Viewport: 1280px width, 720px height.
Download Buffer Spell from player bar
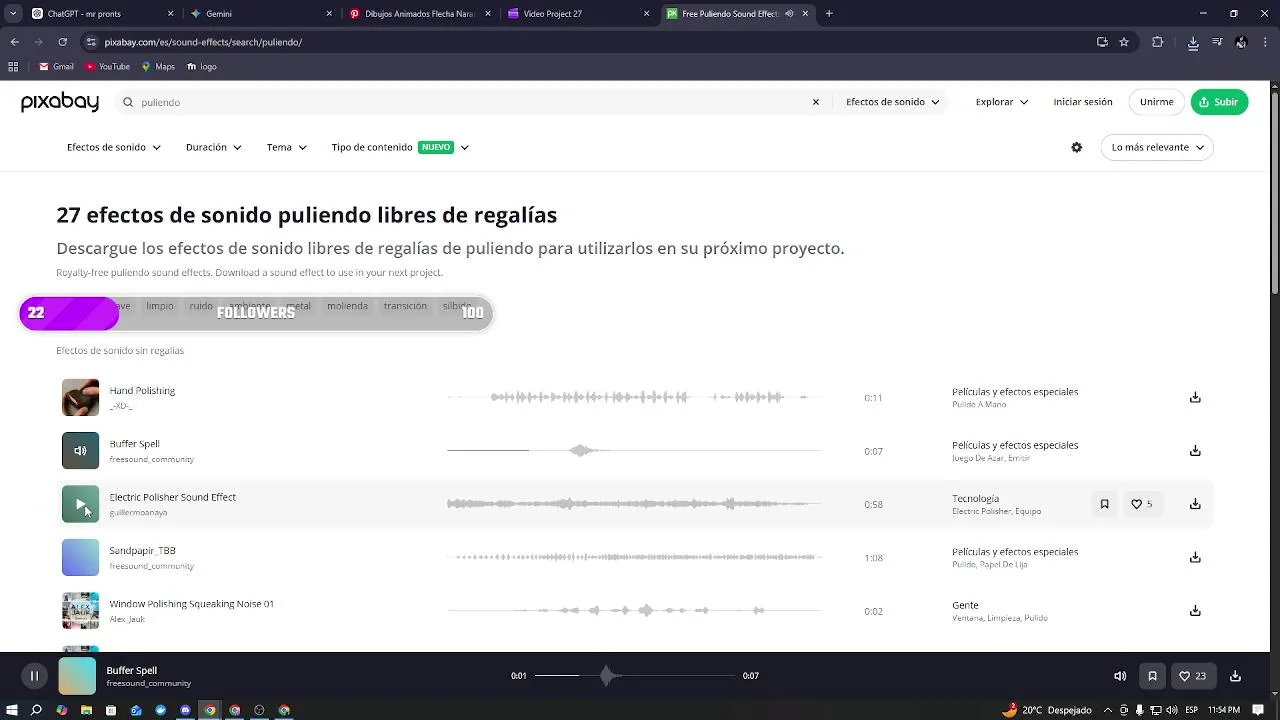[x=1235, y=676]
